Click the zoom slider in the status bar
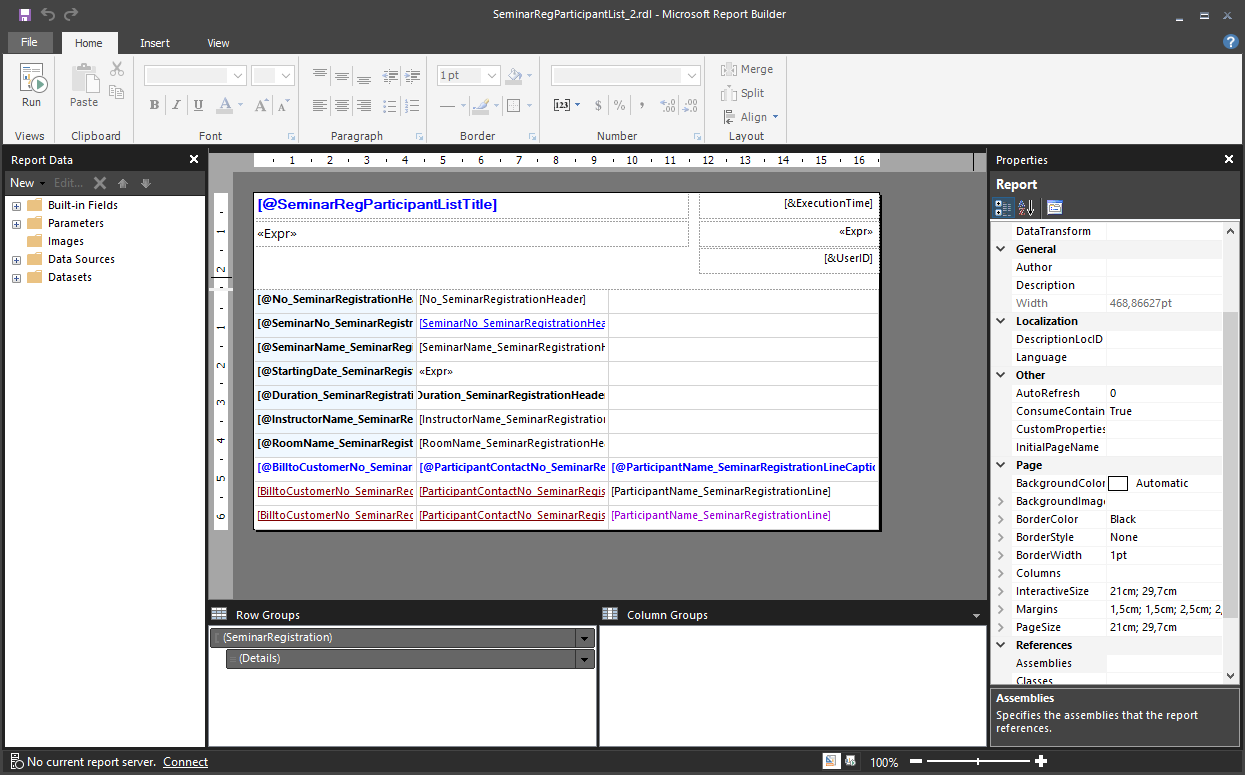This screenshot has width=1245, height=775. pos(977,762)
